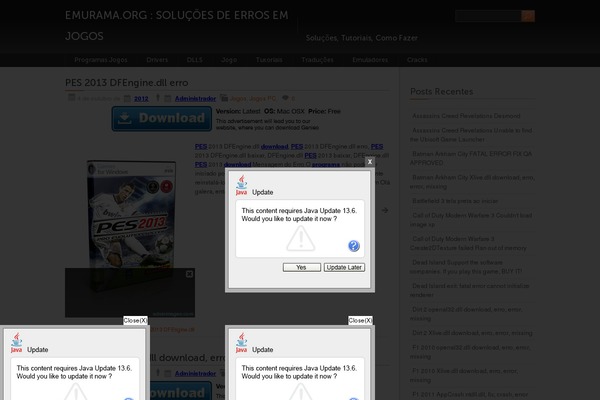
Task: Click the 2012 date link
Action: (x=141, y=99)
